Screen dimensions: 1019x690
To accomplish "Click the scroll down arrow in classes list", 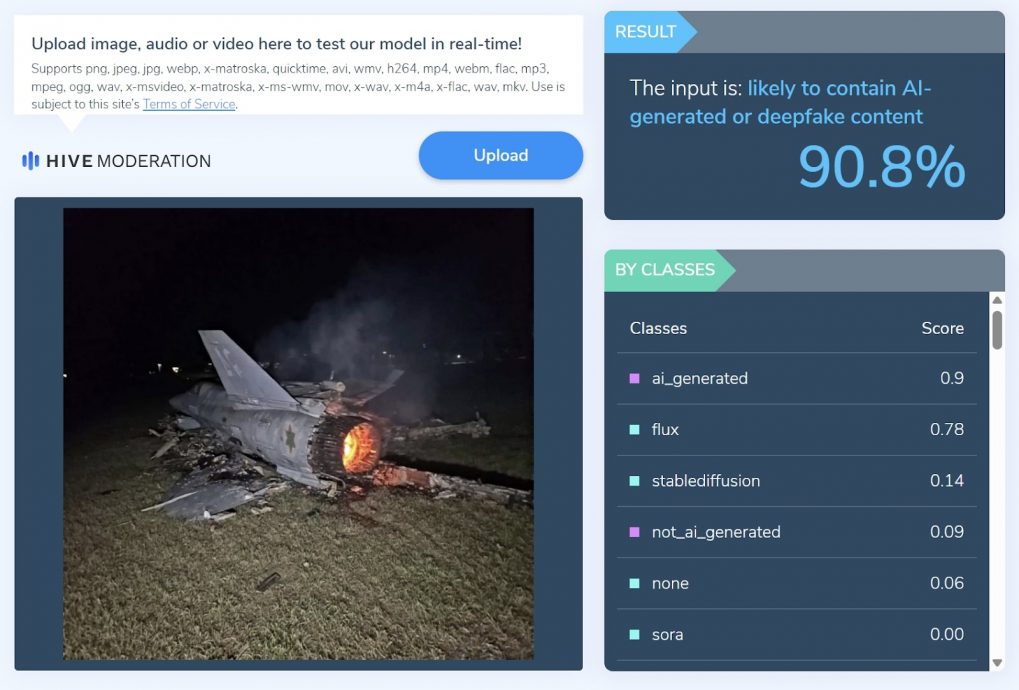I will pos(997,663).
